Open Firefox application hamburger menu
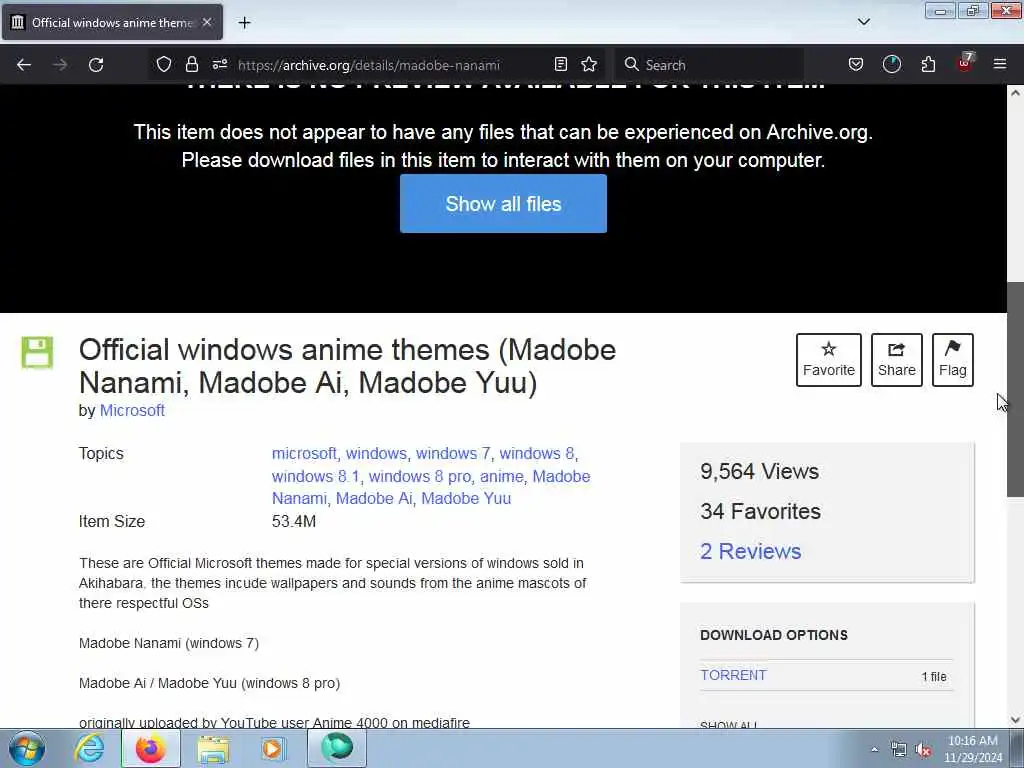 1000,64
